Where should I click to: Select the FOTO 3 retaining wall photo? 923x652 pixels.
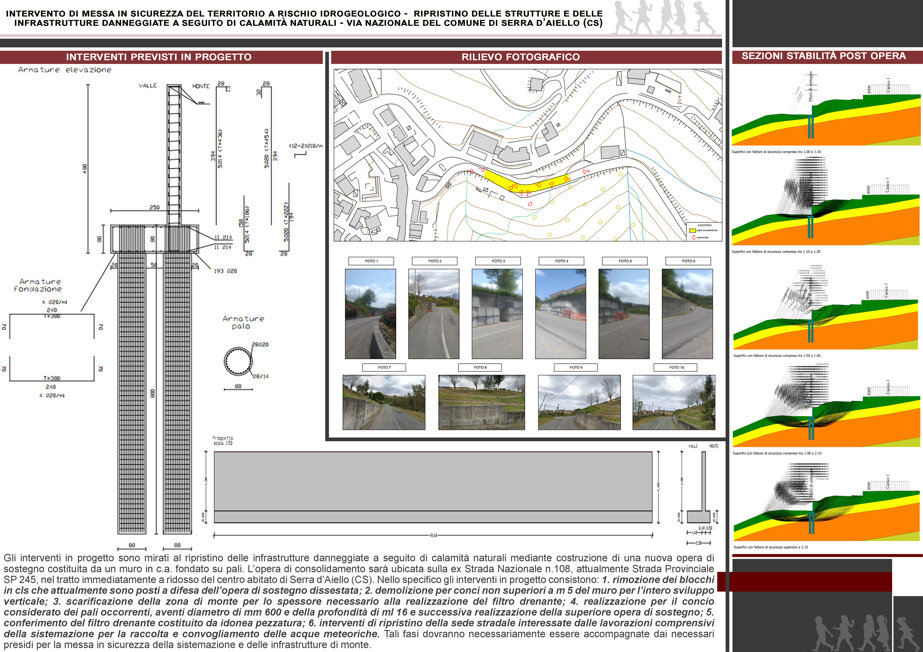coord(497,314)
